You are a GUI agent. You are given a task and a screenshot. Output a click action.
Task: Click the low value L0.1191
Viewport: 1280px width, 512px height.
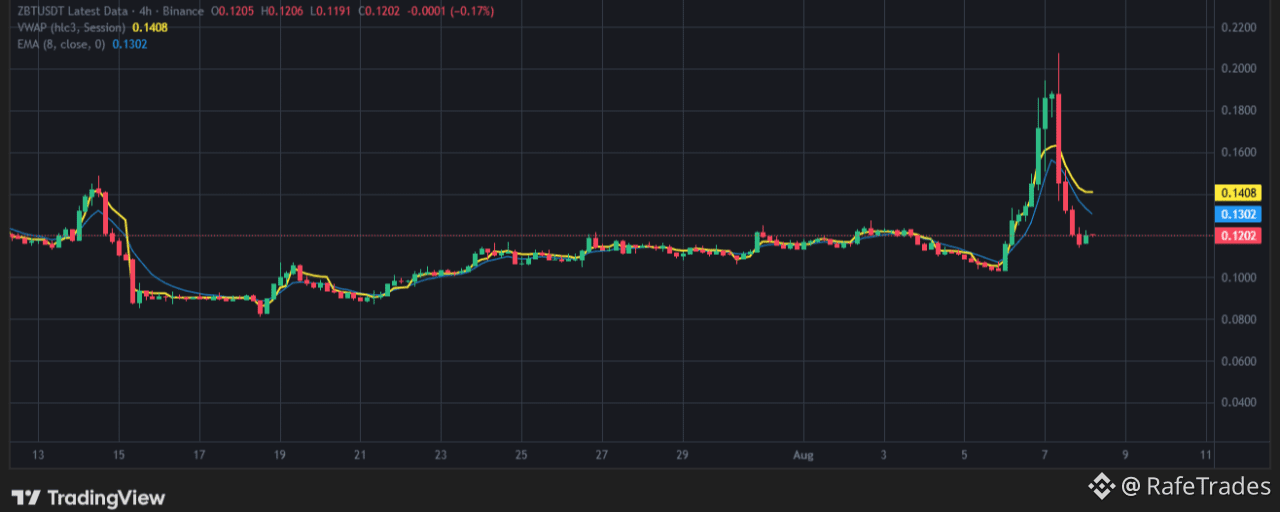point(328,10)
